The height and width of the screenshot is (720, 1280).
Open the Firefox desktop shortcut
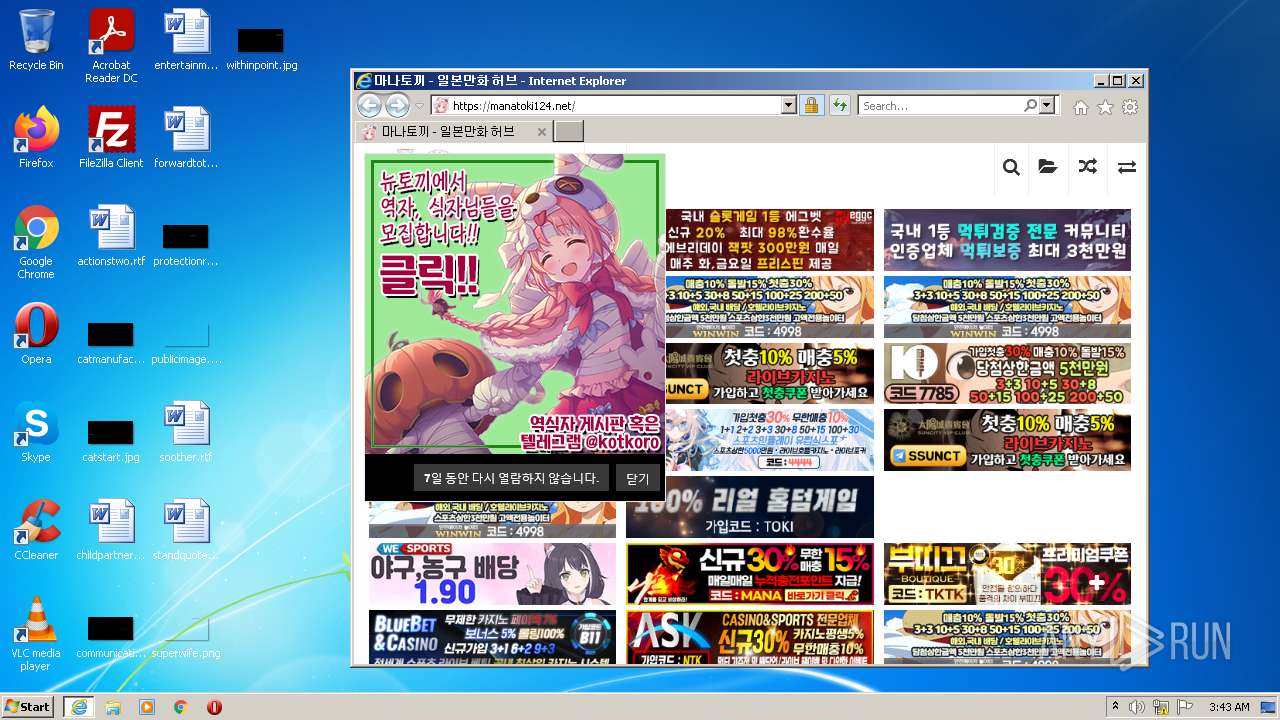[36, 138]
